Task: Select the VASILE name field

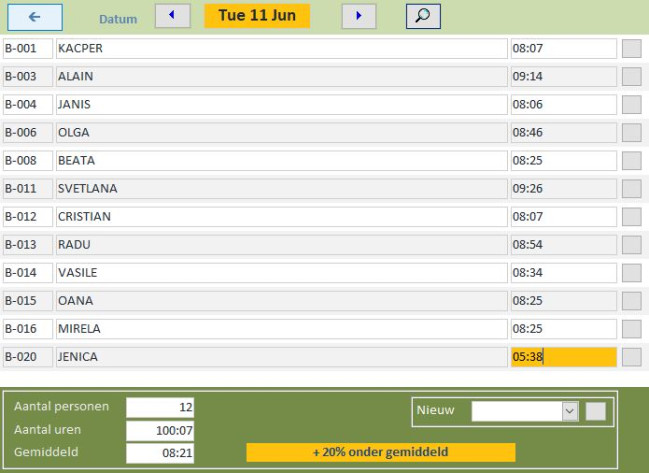Action: click(x=281, y=273)
